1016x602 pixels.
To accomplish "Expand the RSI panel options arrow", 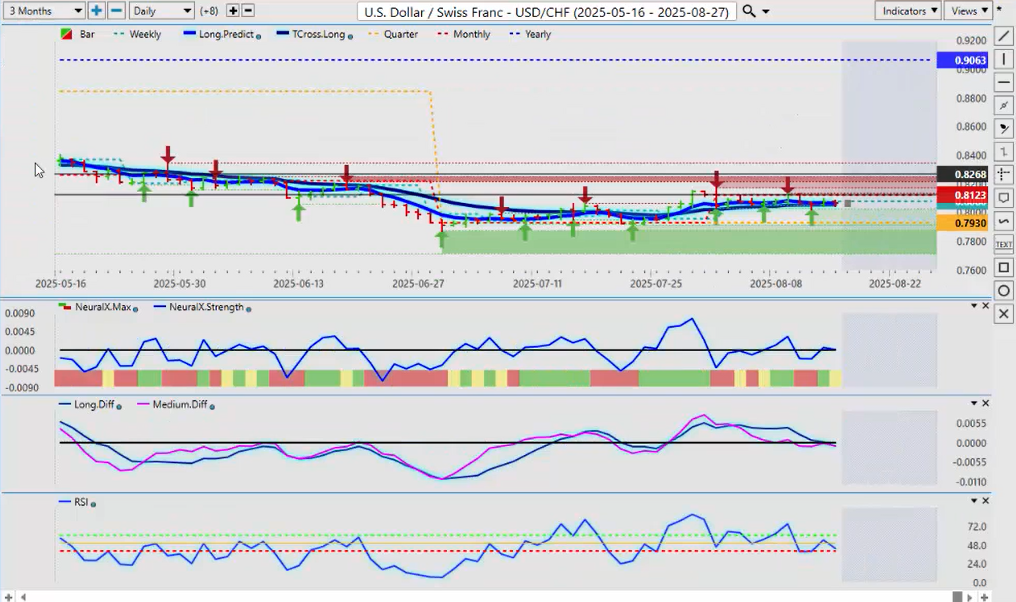I will [x=974, y=501].
